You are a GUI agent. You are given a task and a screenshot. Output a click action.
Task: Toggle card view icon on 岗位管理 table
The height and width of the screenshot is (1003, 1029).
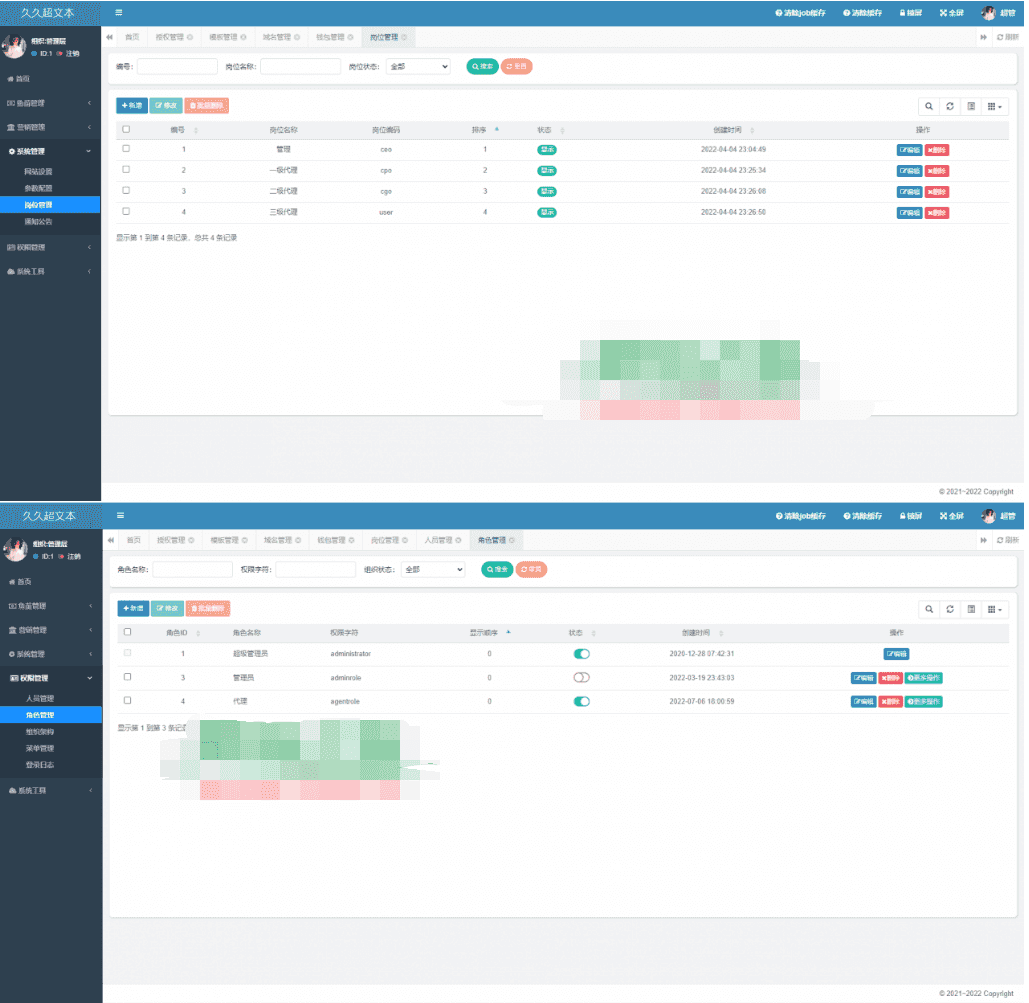pos(971,106)
